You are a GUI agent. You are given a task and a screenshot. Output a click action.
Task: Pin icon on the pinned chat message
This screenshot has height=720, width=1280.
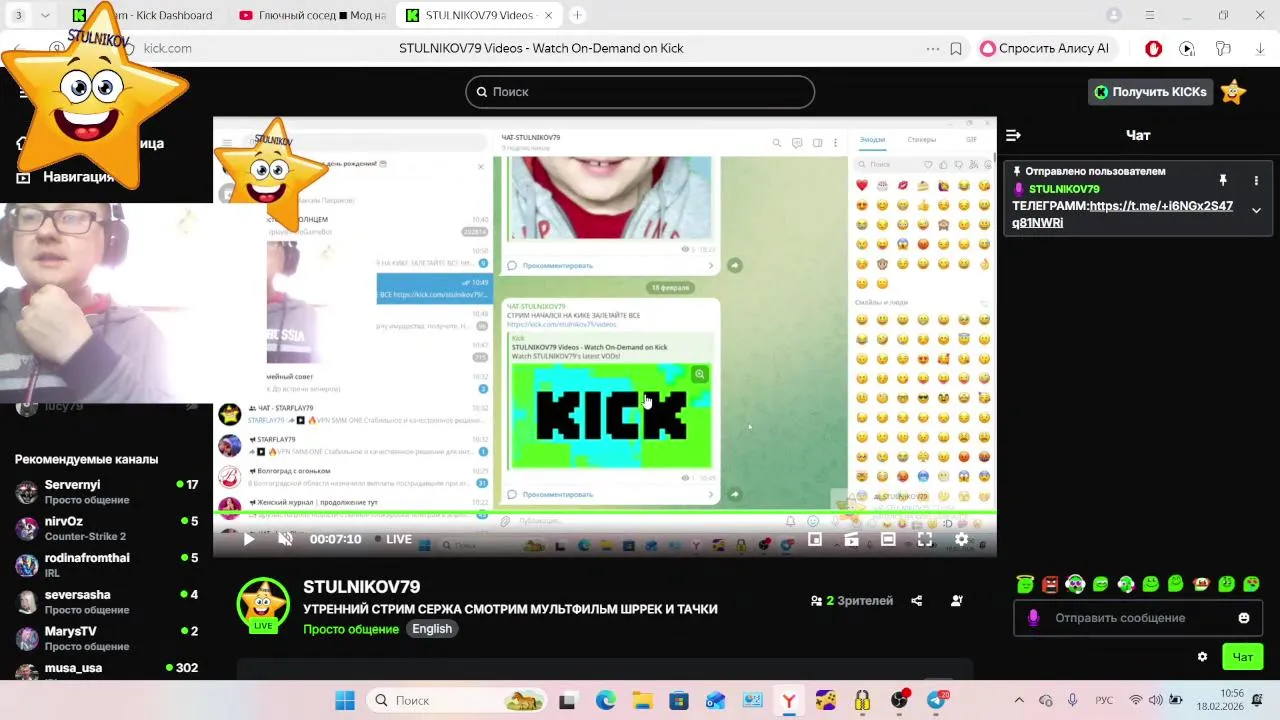(x=1222, y=180)
